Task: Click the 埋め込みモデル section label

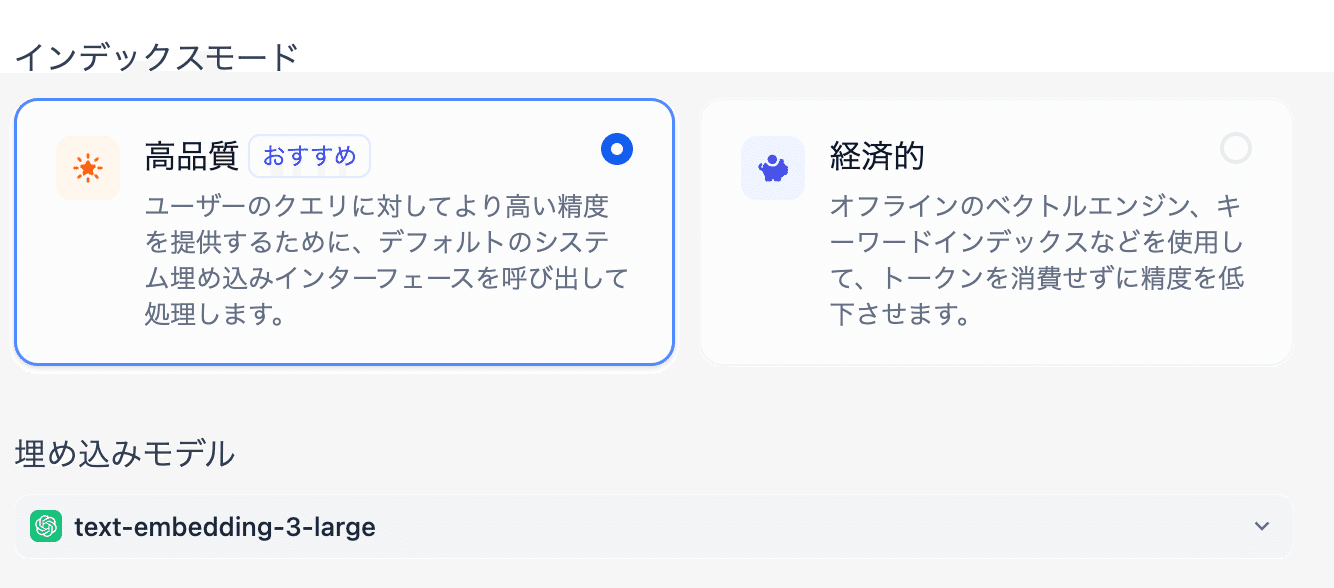Action: (x=125, y=454)
